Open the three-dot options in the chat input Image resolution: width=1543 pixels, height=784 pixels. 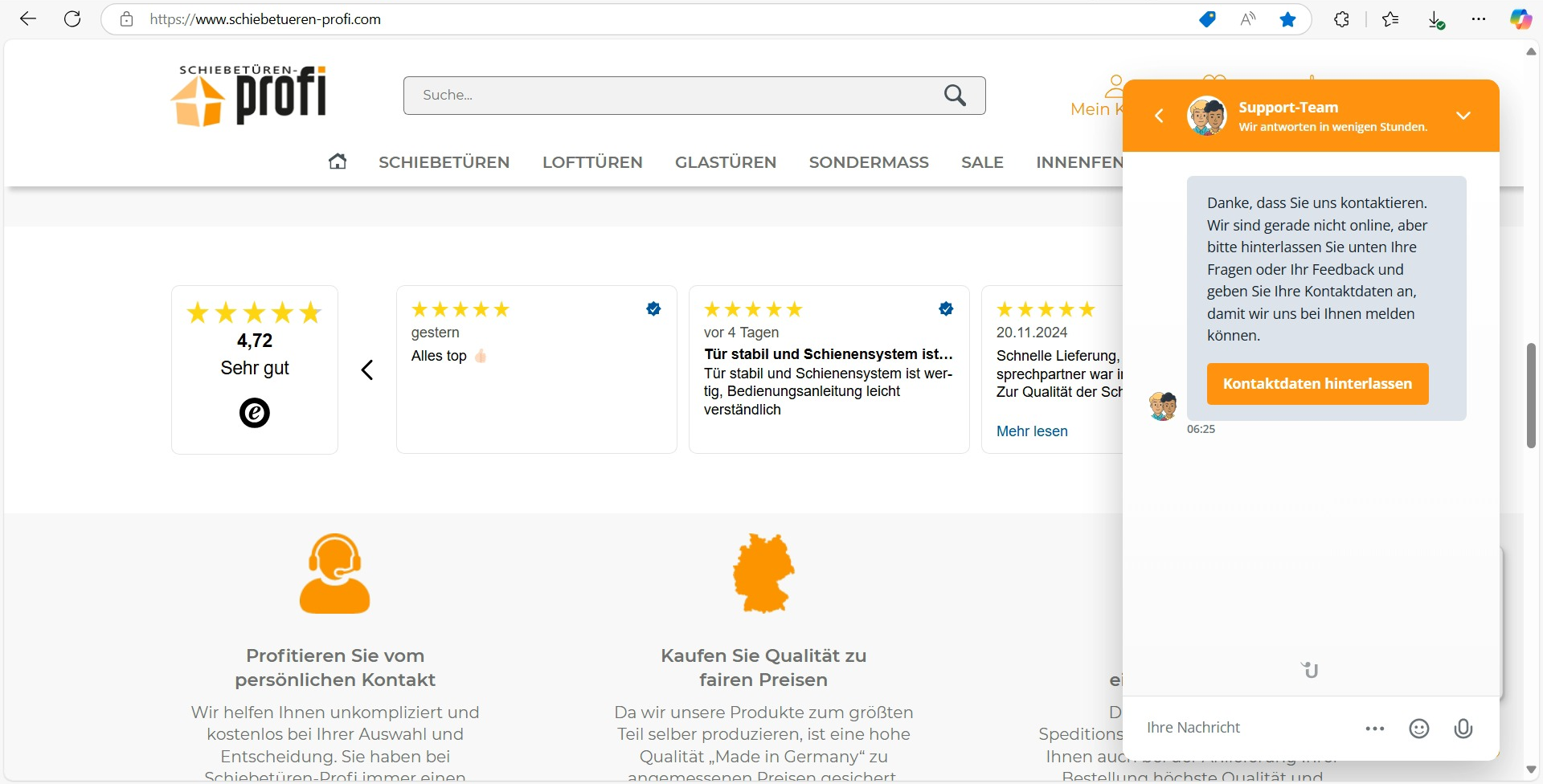[1375, 728]
